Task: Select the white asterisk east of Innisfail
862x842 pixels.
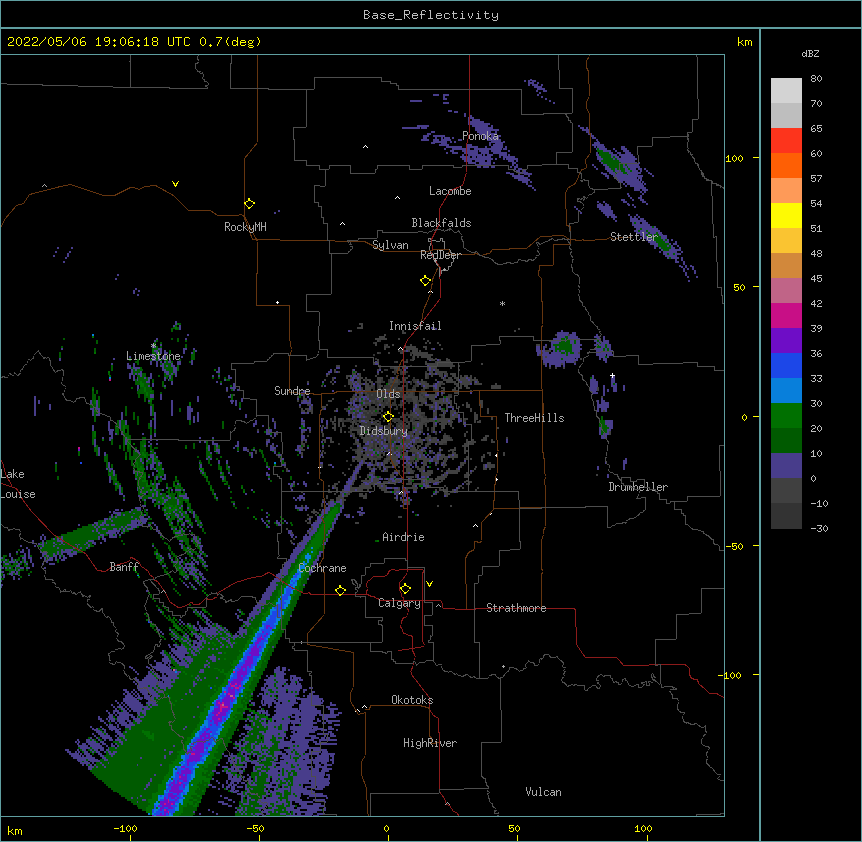Action: pos(502,303)
